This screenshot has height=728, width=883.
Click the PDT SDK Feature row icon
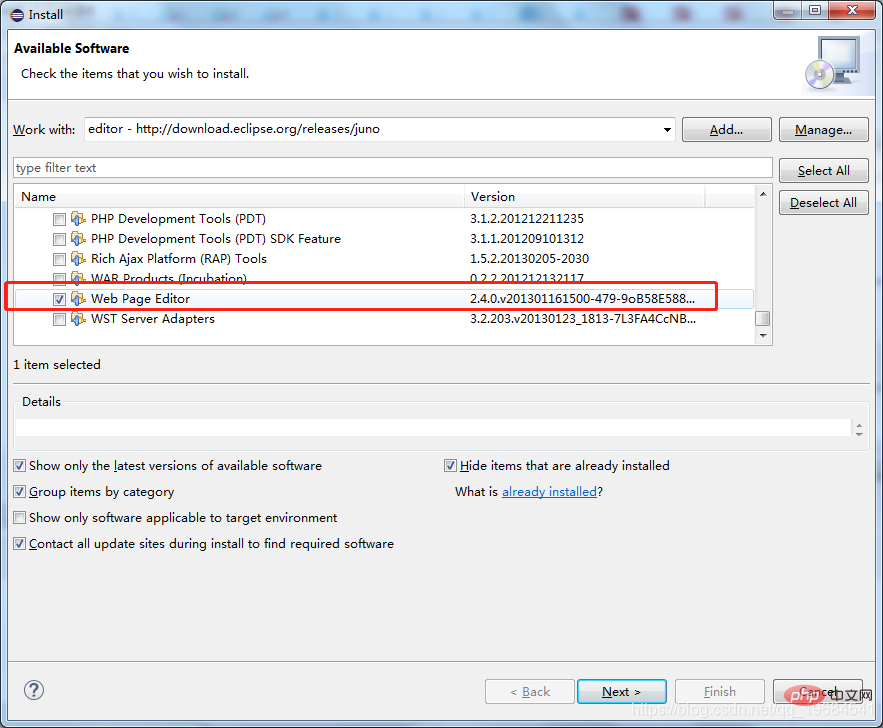[x=78, y=239]
